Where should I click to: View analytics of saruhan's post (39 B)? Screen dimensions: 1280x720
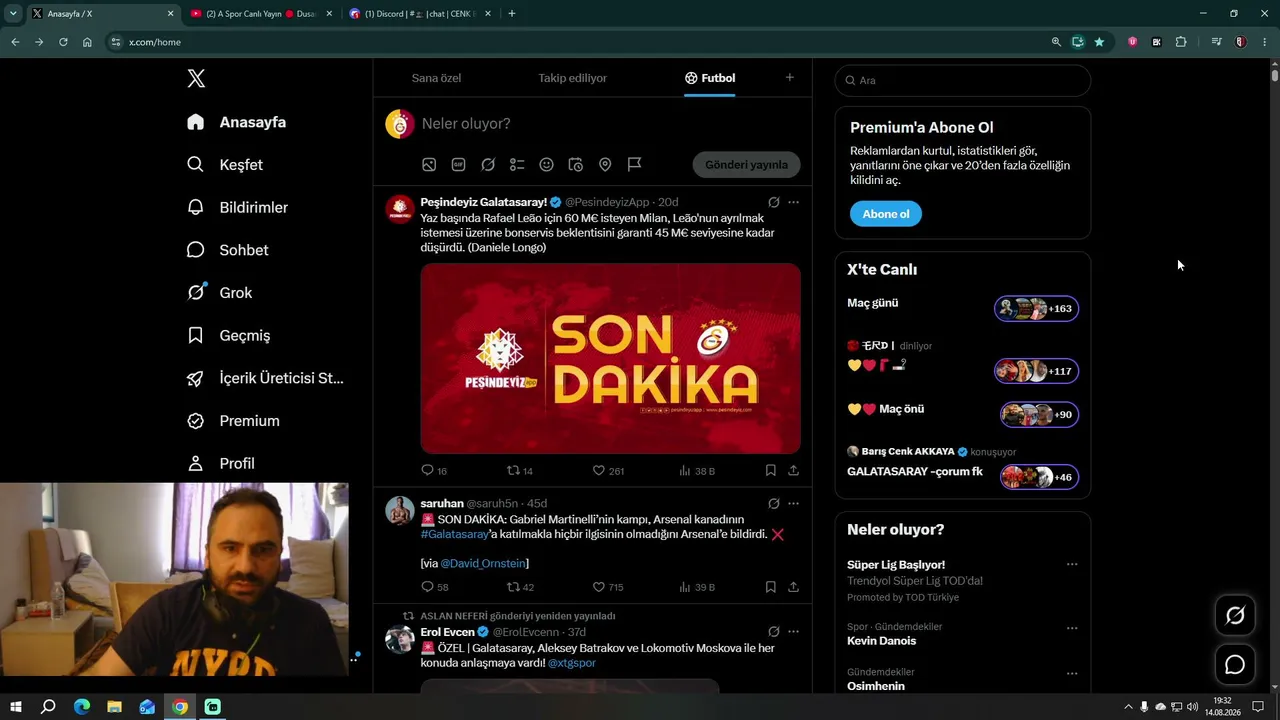pyautogui.click(x=697, y=587)
